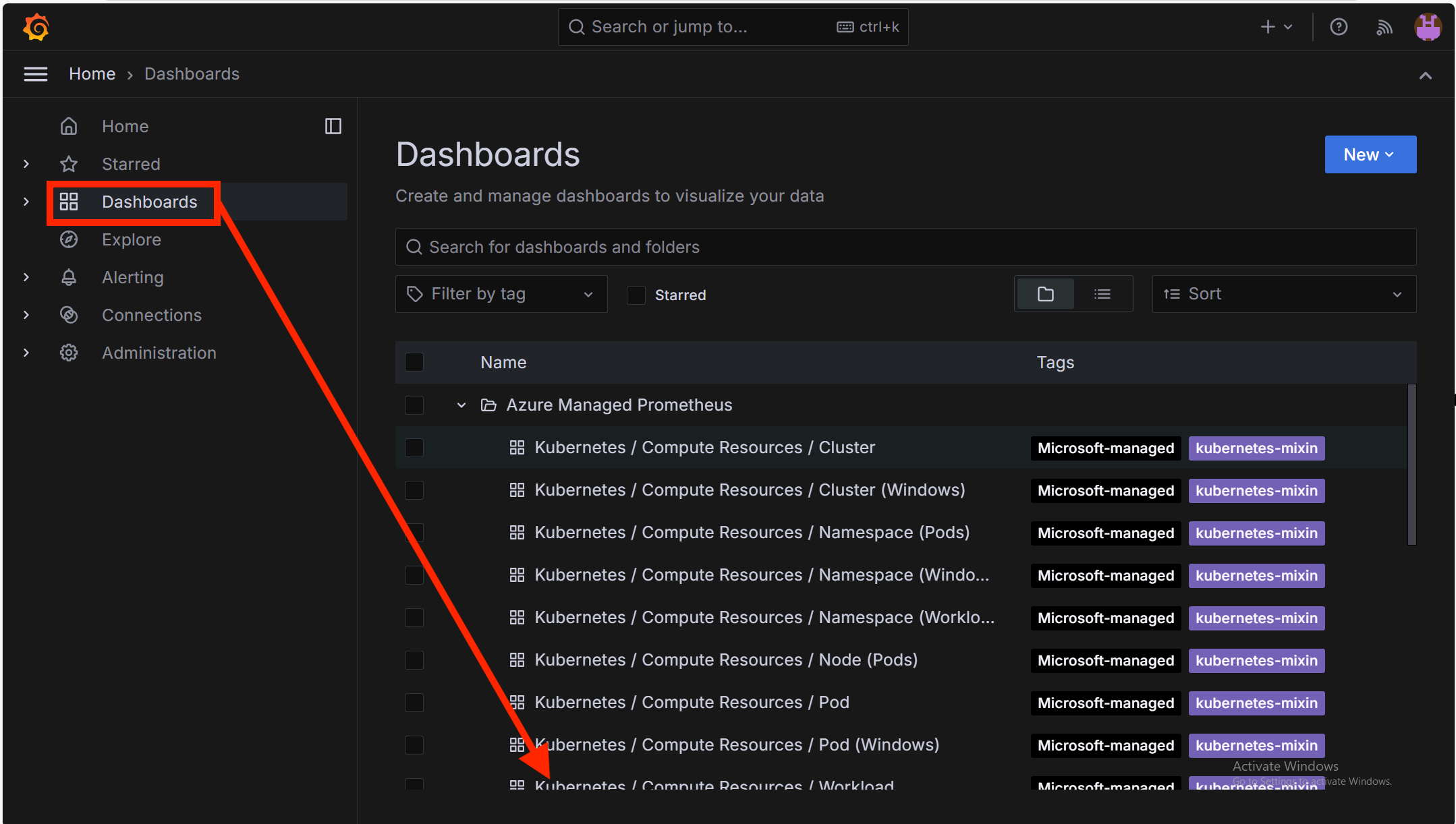
Task: Click the Administration gear icon
Action: coord(69,353)
